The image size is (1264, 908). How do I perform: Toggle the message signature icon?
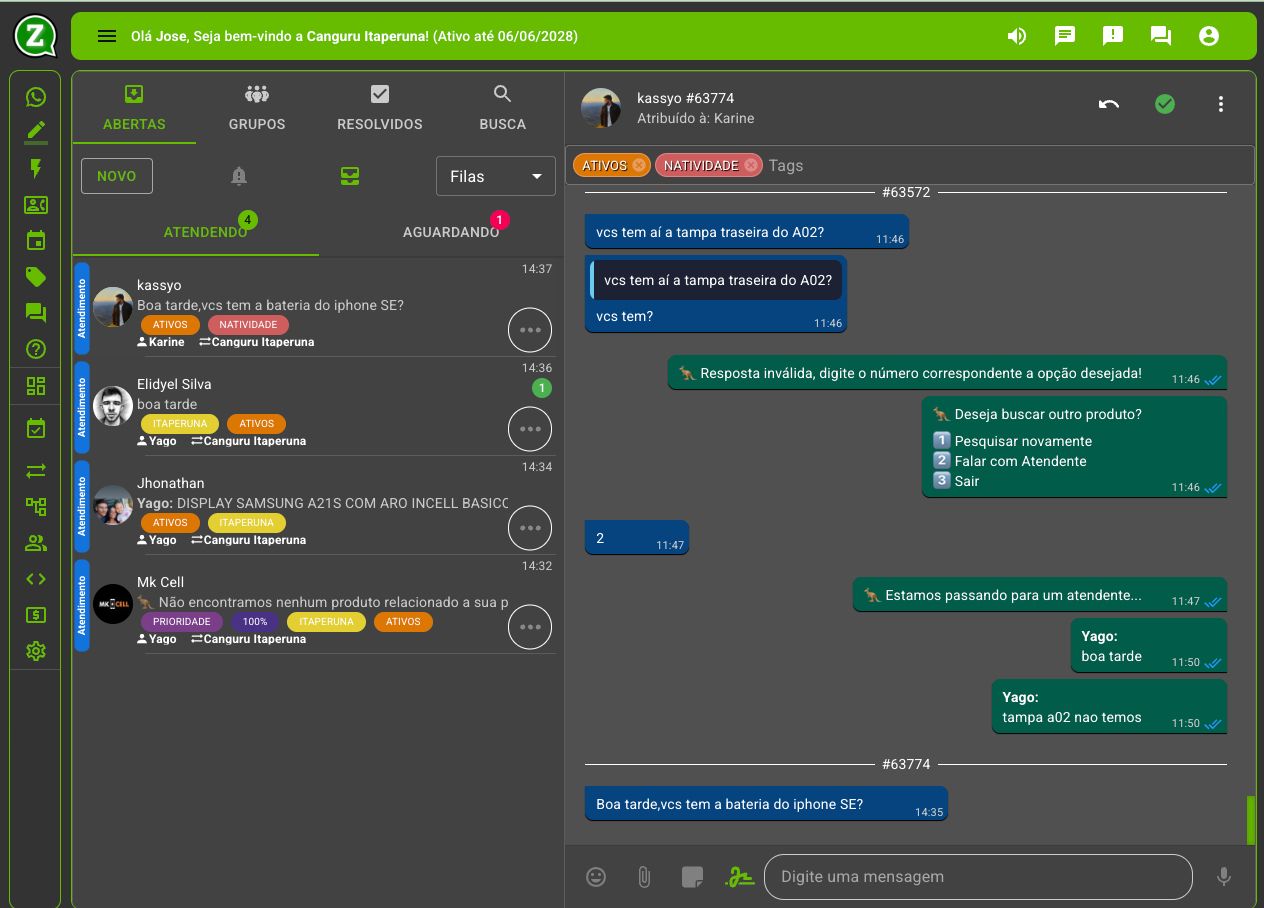pyautogui.click(x=740, y=877)
